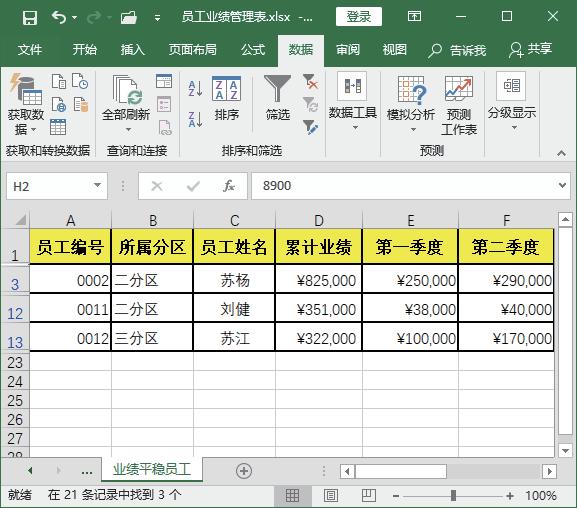Clear the filter with the clear icon
The image size is (577, 508).
coord(310,82)
